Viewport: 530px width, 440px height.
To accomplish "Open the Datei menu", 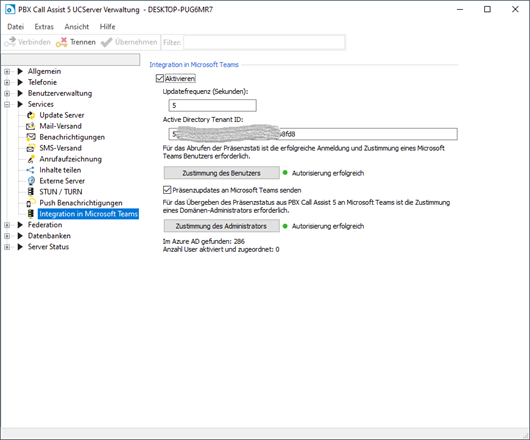I will tap(16, 27).
